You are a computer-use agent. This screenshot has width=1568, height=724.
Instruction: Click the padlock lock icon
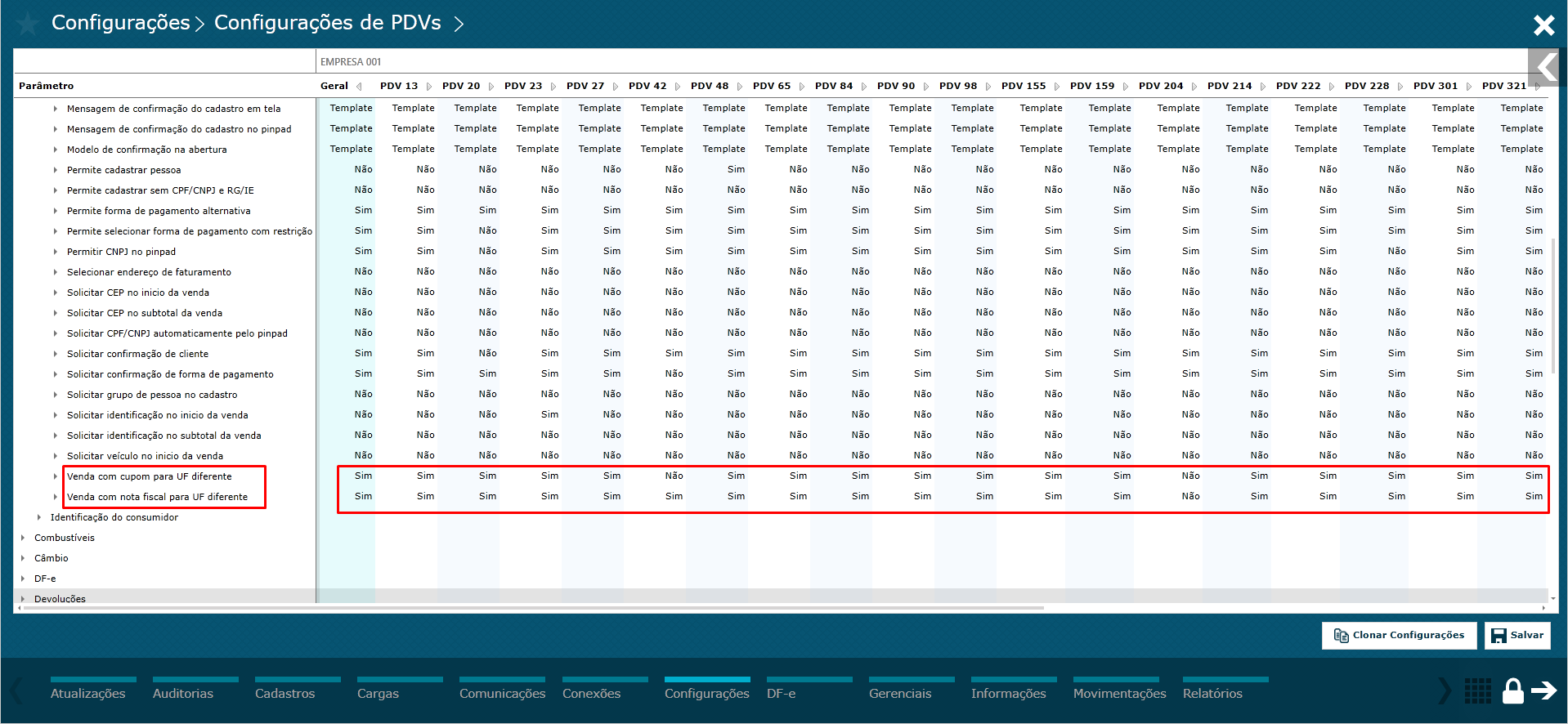tap(1513, 691)
